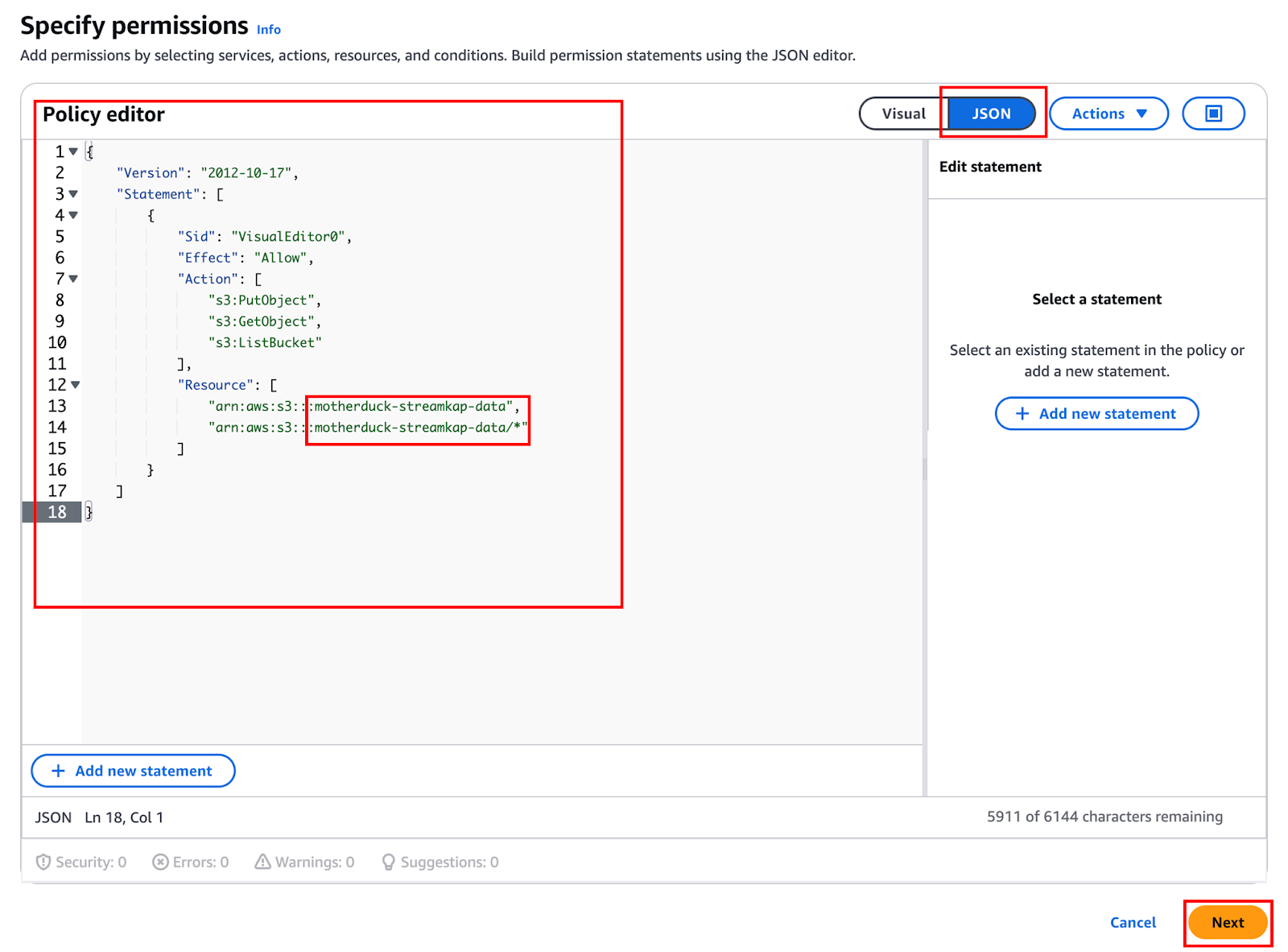Click the splitter handle between editor and panel
Screen dimensions: 1288x952
[925, 468]
